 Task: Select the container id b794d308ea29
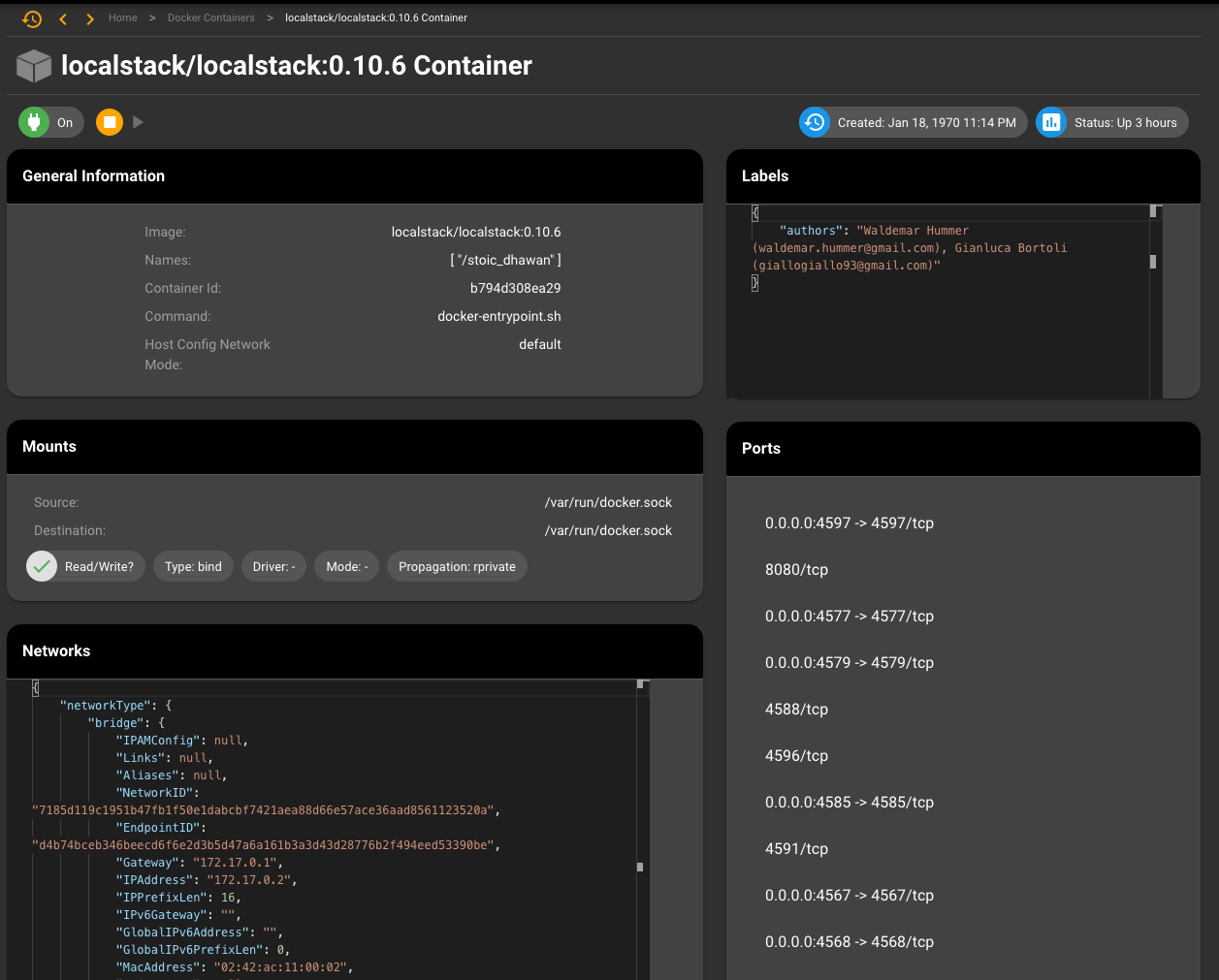[516, 289]
